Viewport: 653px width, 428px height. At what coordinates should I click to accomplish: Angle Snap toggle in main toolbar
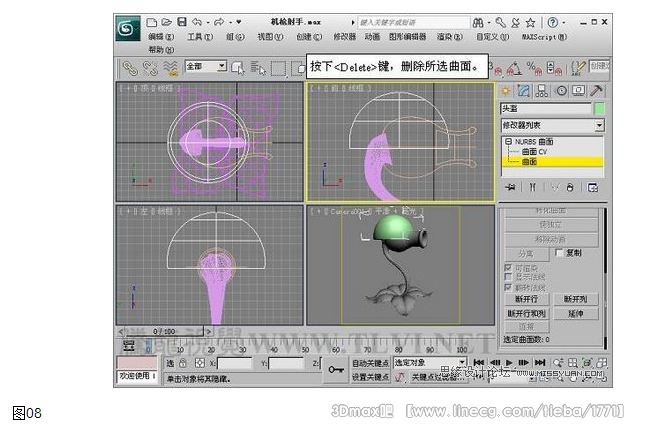pos(514,69)
